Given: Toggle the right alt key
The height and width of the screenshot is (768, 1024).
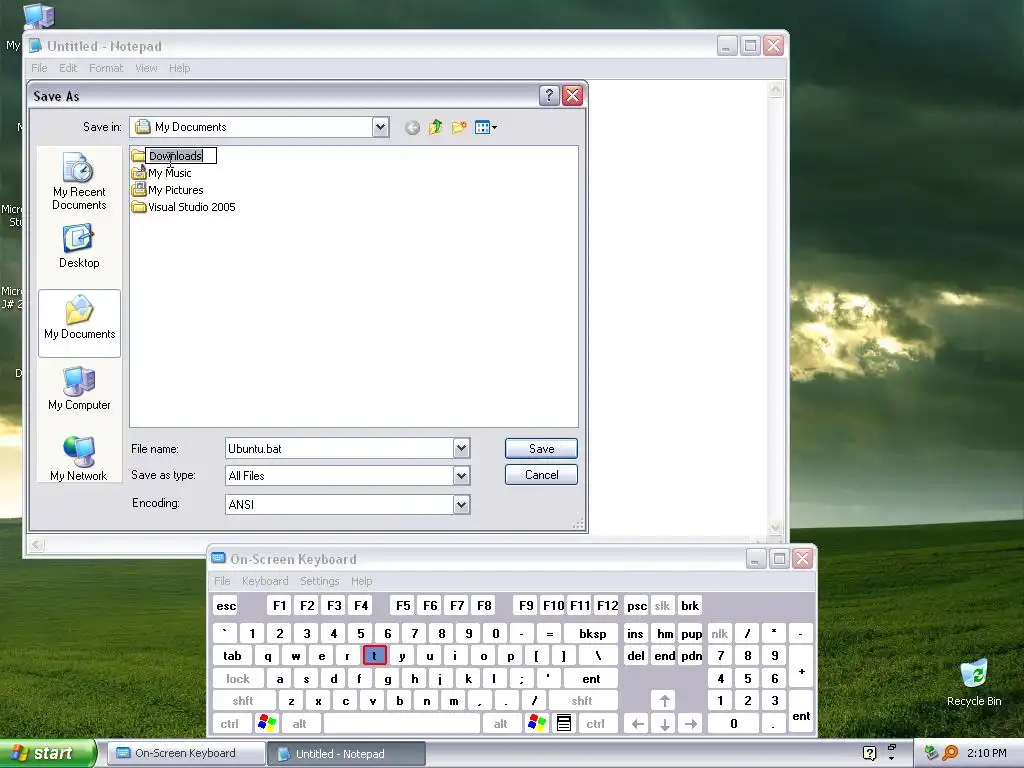Looking at the screenshot, I should pos(501,724).
